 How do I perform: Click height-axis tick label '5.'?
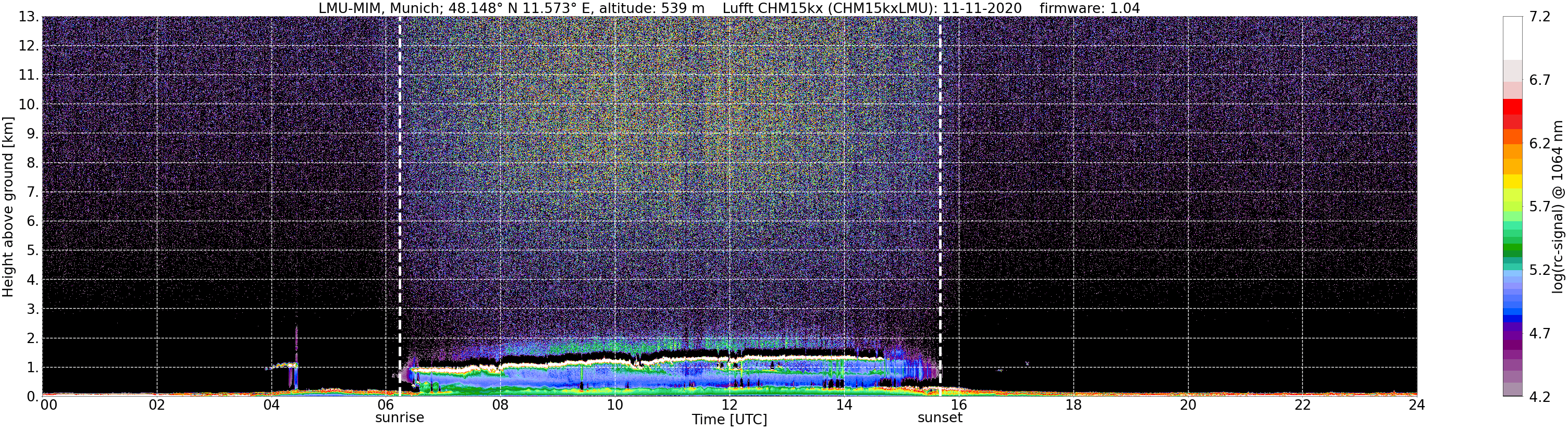click(x=33, y=250)
